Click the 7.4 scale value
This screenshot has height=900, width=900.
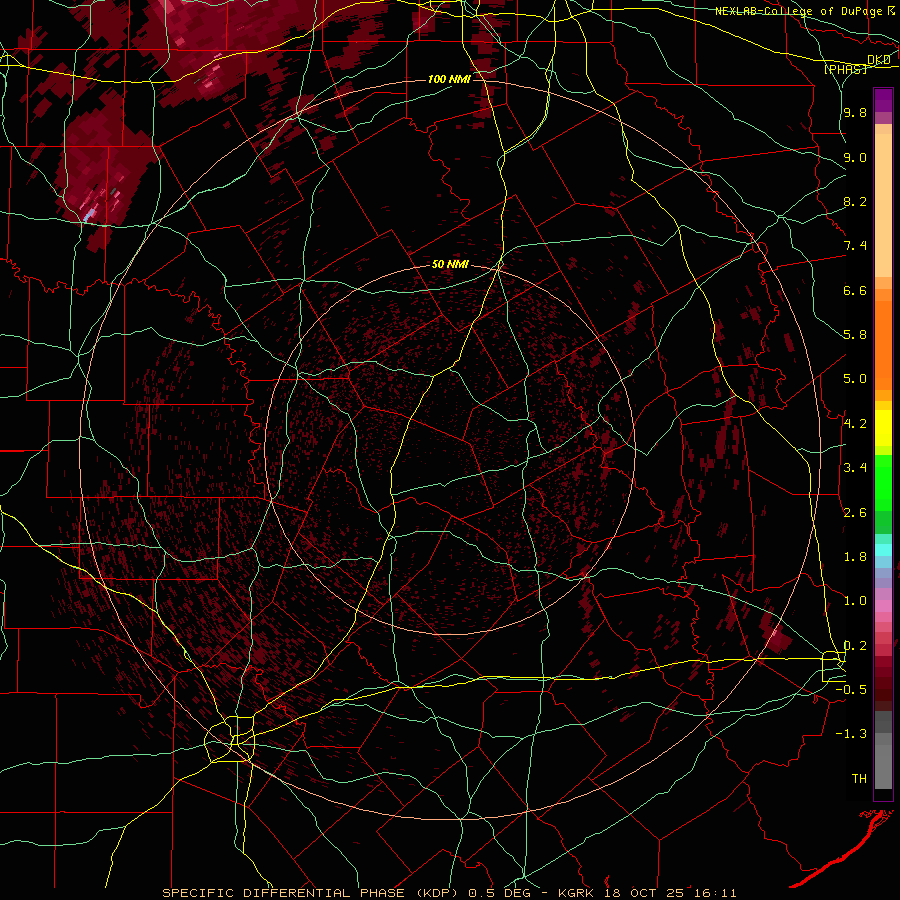coord(855,246)
